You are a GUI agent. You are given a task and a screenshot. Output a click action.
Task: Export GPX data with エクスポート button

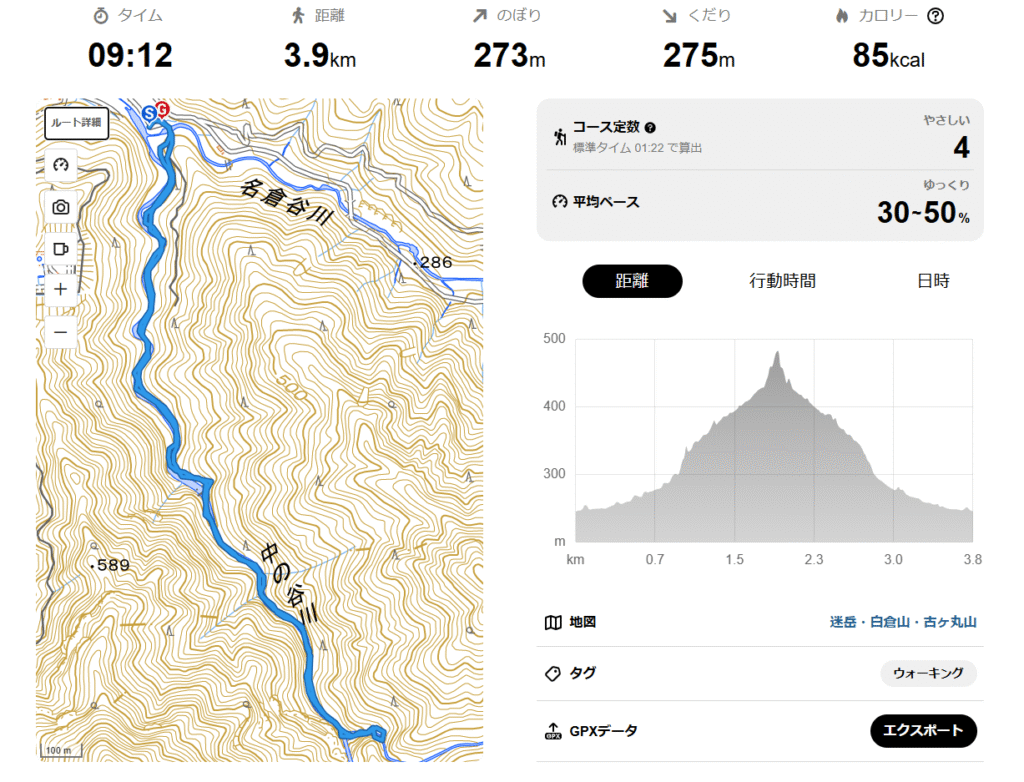(x=923, y=730)
